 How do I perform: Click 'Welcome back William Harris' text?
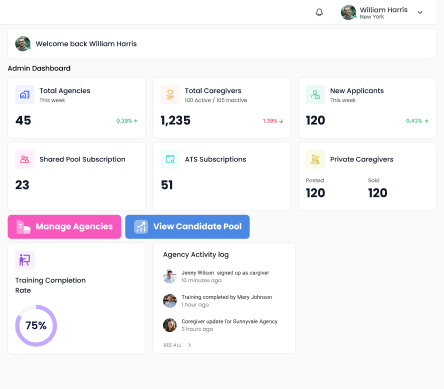click(86, 44)
